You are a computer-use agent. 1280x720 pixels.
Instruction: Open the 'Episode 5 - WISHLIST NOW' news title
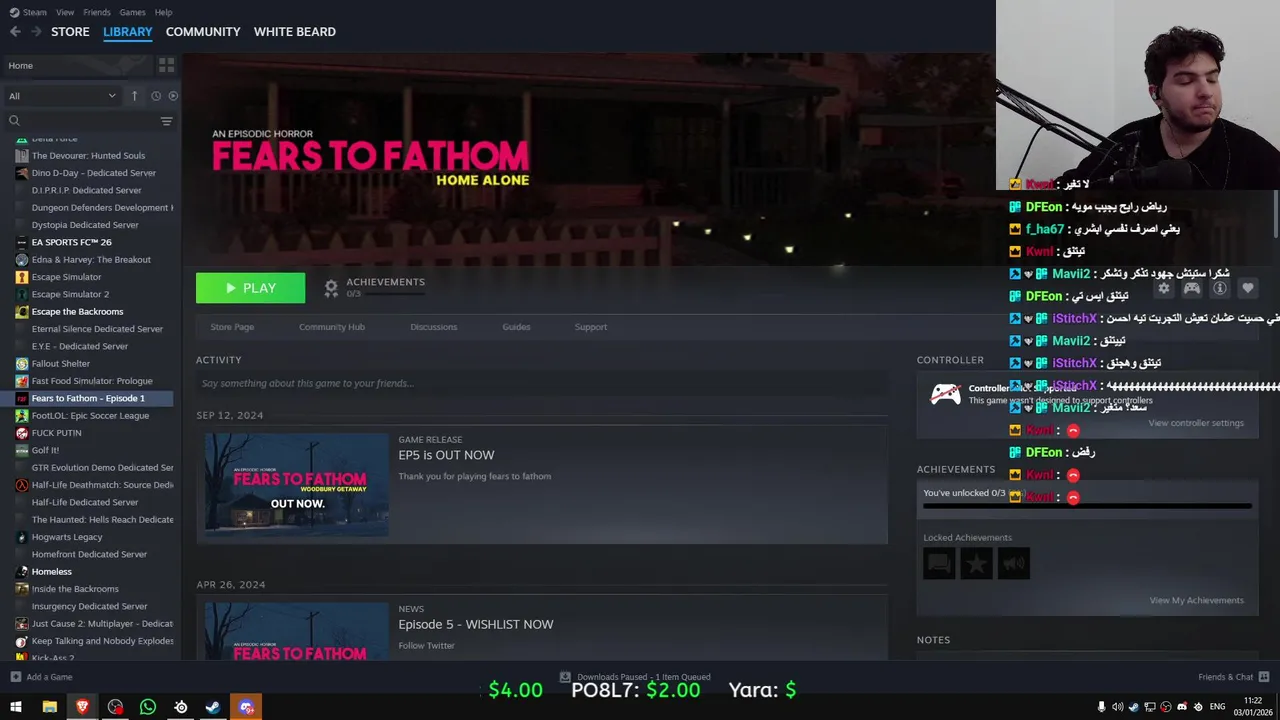(x=476, y=624)
